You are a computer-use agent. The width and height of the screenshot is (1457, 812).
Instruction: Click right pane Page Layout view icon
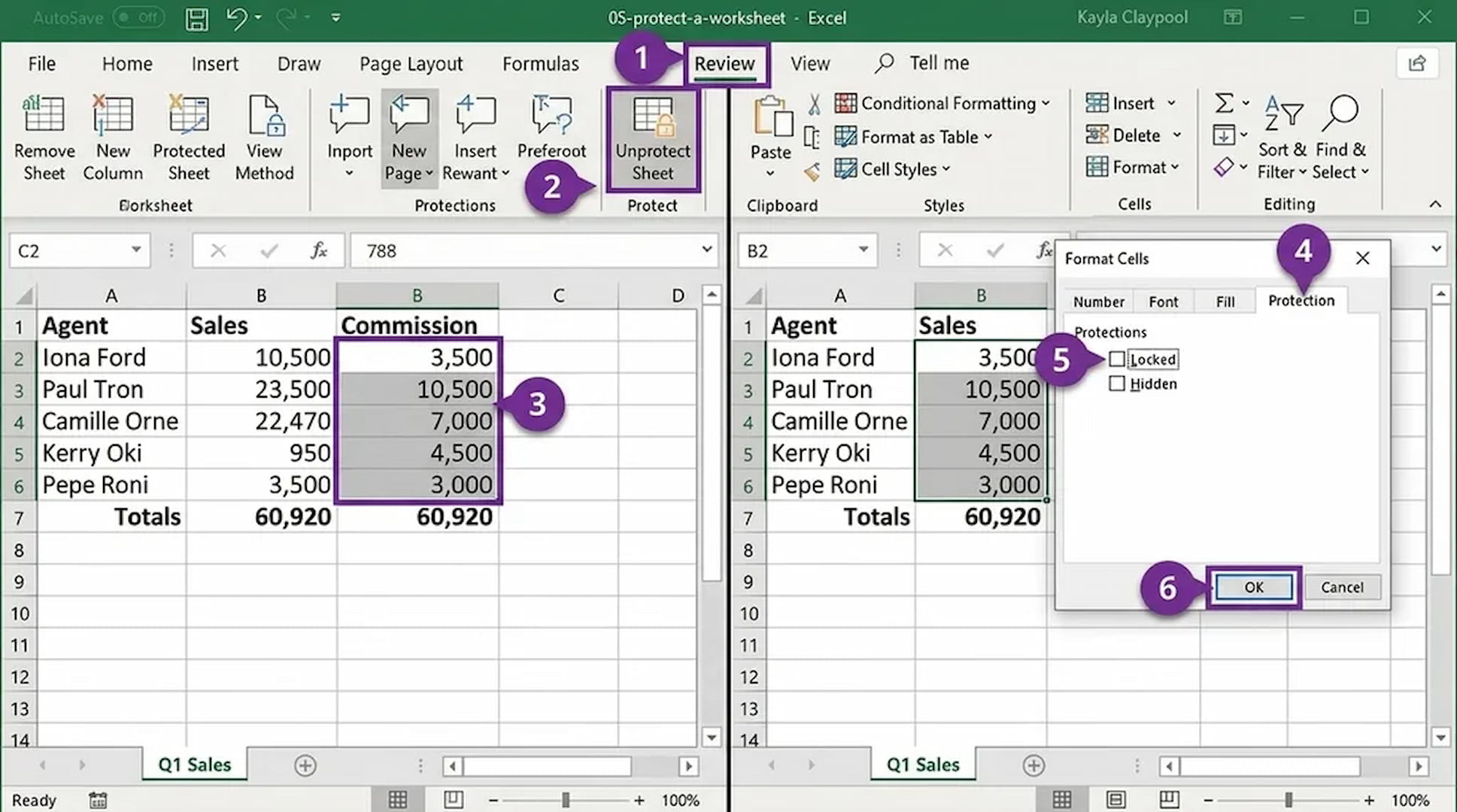(1116, 800)
